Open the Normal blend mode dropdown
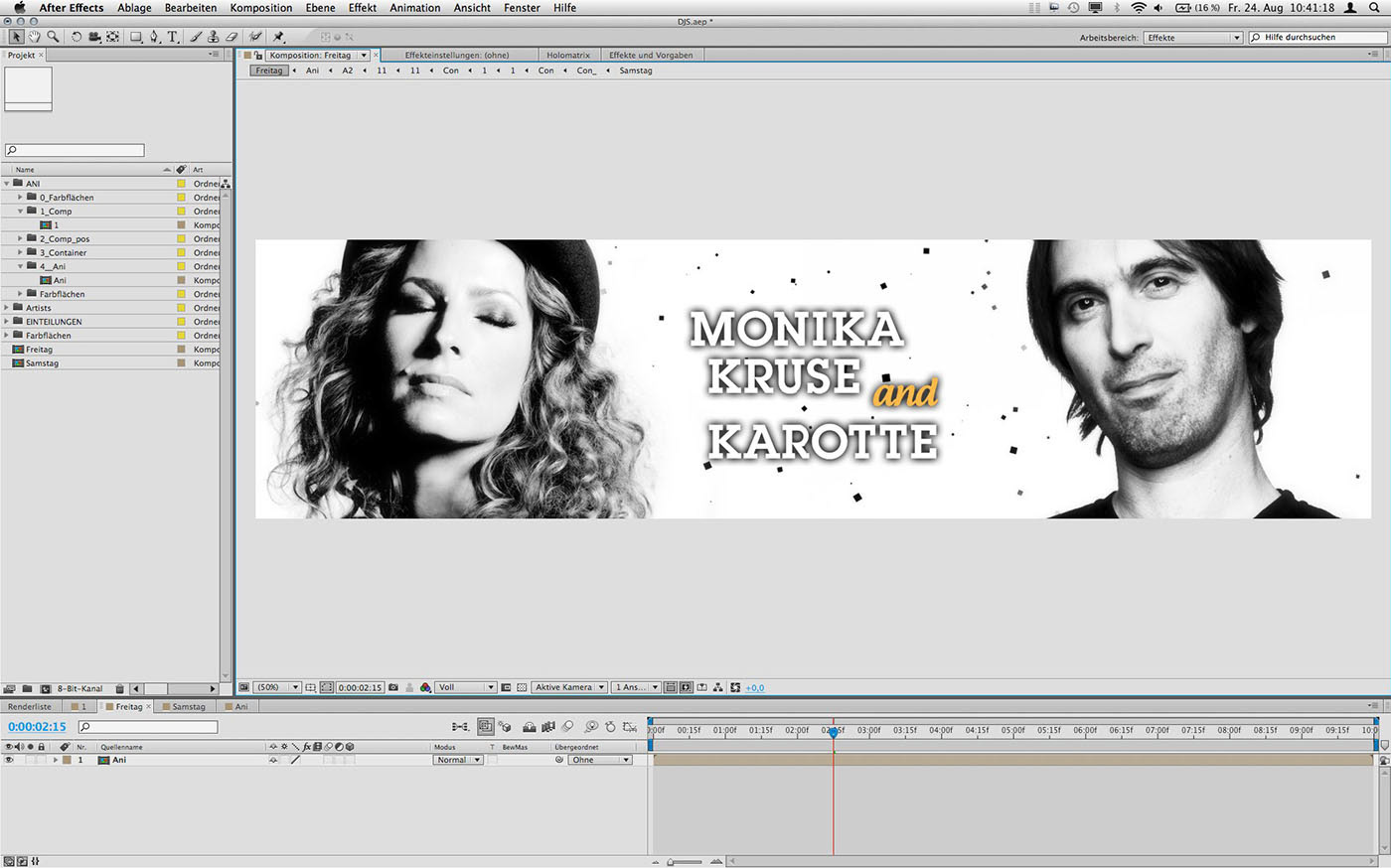The height and width of the screenshot is (868, 1391). 458,760
